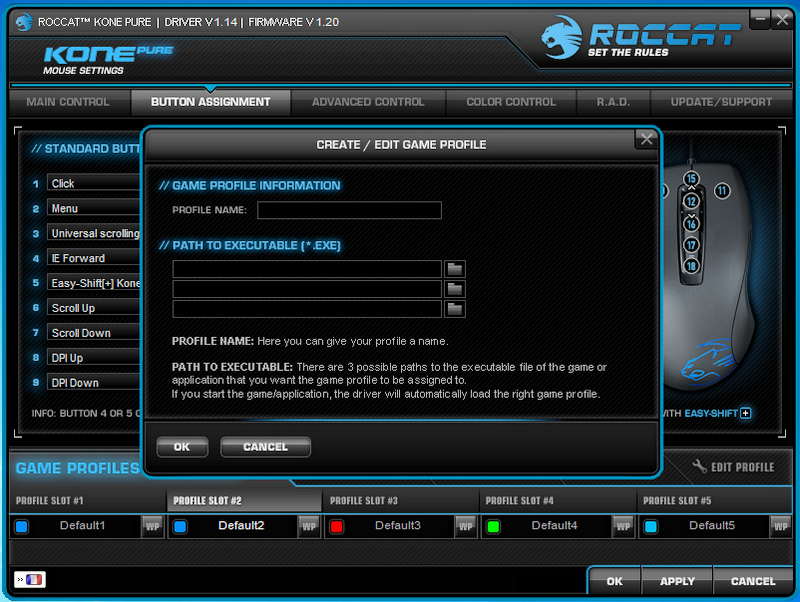Toggle WP button for Default4 profile

(x=623, y=526)
